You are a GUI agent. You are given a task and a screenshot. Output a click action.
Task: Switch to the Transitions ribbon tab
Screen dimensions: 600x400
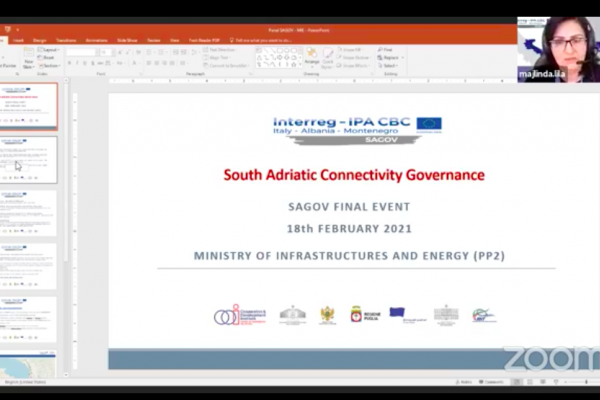[66, 40]
